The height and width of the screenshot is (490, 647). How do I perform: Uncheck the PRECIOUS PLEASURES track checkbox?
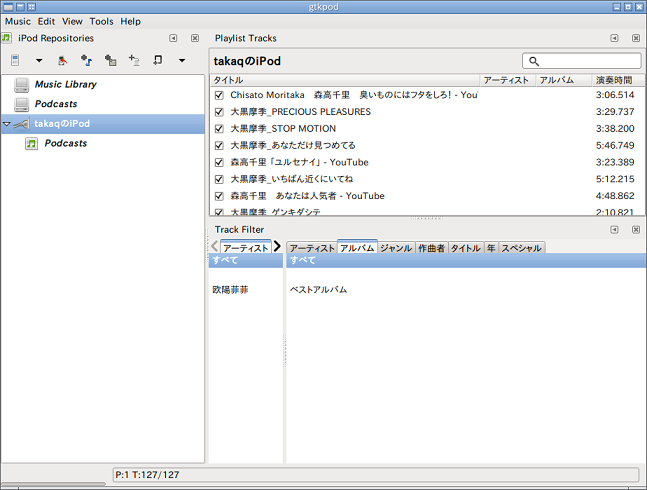219,112
